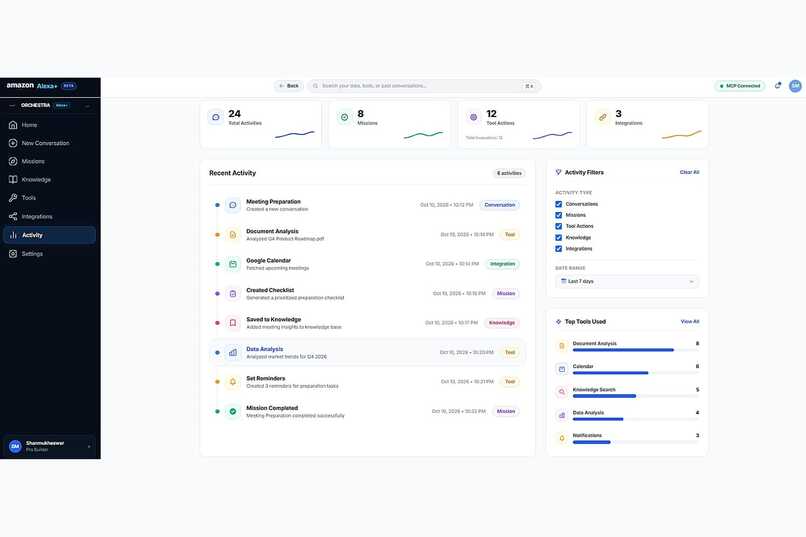Click the Tool Actions stat card icon
Image resolution: width=806 pixels, height=537 pixels.
pyautogui.click(x=473, y=117)
